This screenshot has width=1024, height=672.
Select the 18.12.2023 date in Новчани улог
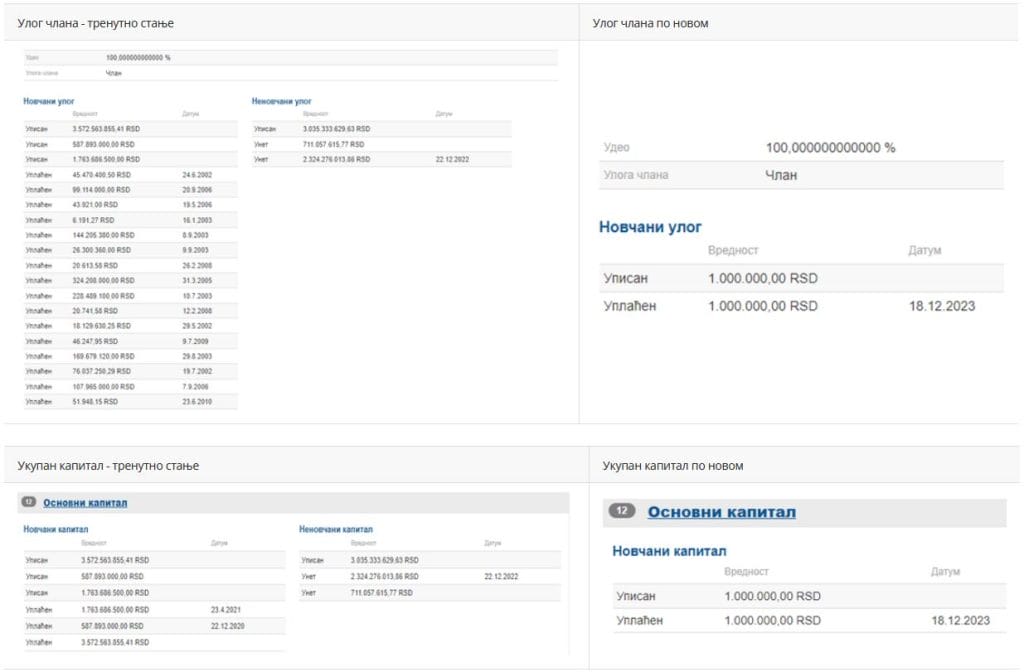(x=941, y=306)
